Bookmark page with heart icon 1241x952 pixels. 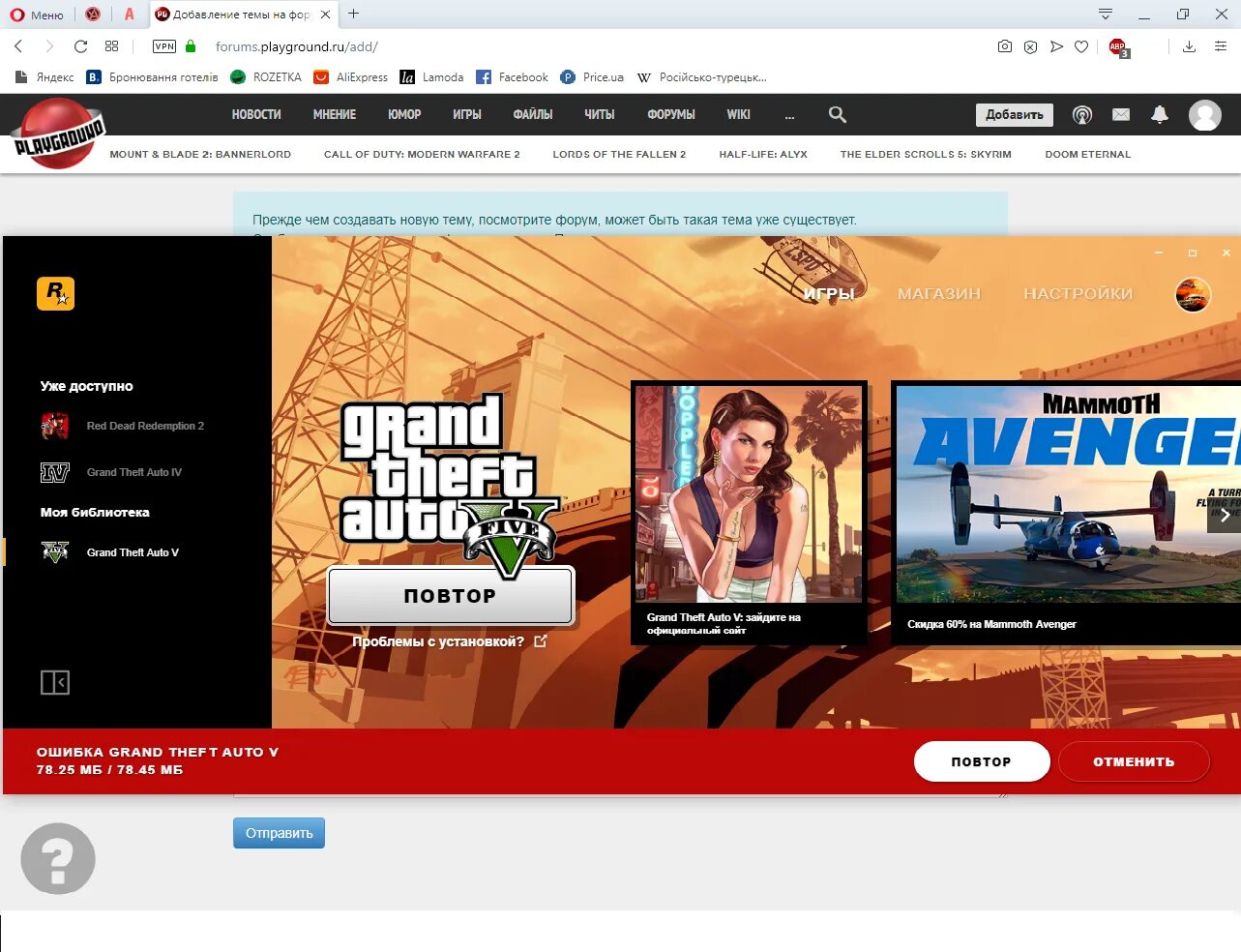pyautogui.click(x=1081, y=46)
